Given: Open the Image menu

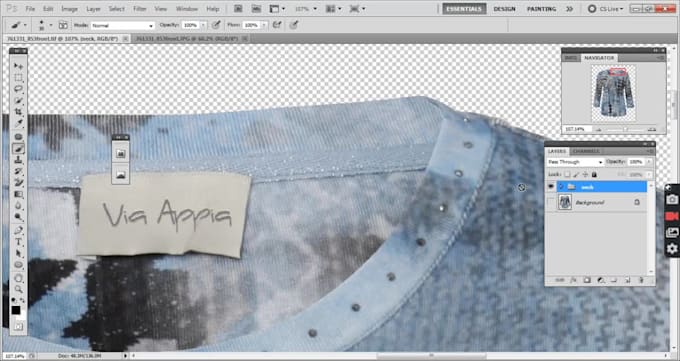Looking at the screenshot, I should pyautogui.click(x=69, y=9).
